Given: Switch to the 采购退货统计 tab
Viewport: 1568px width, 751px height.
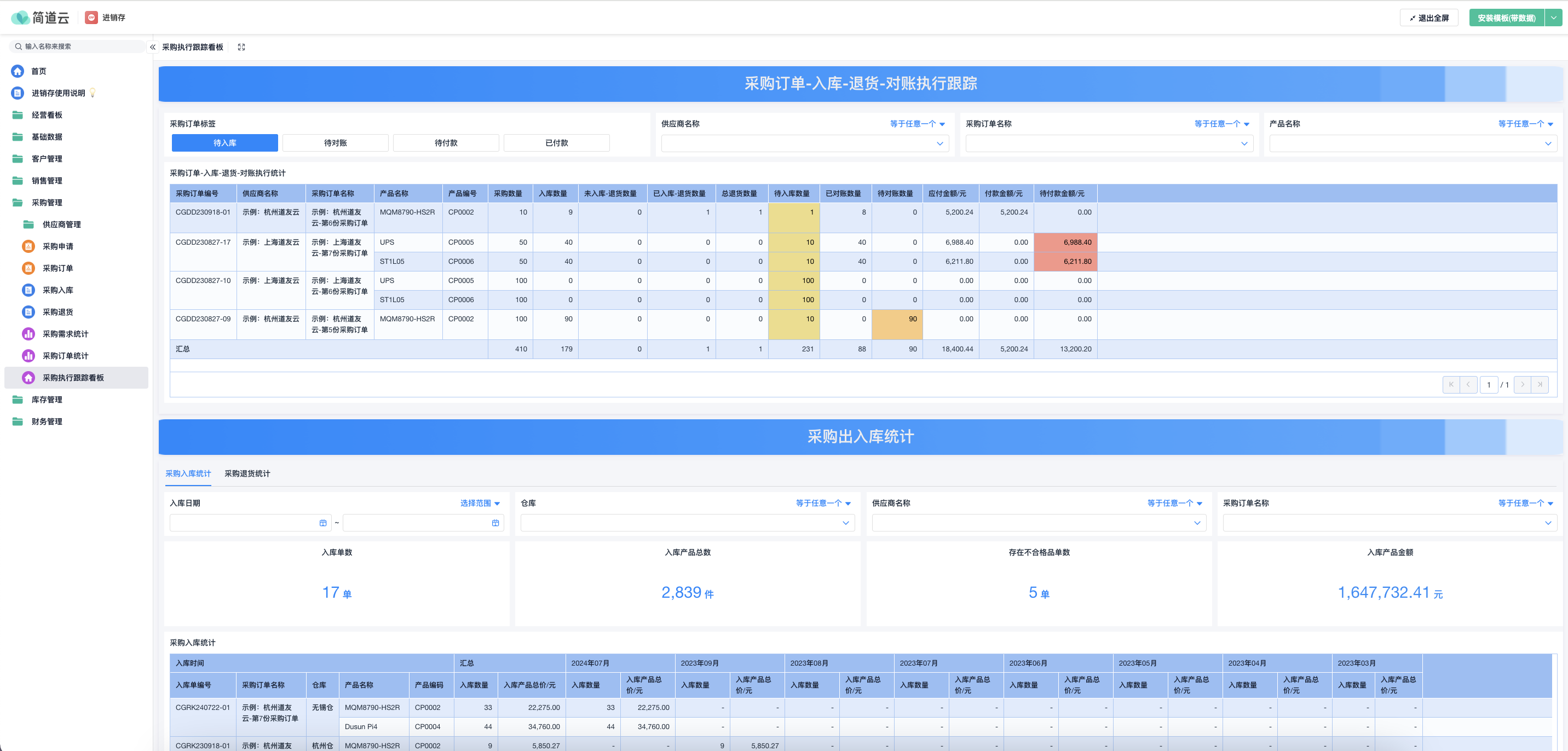Looking at the screenshot, I should click(247, 473).
